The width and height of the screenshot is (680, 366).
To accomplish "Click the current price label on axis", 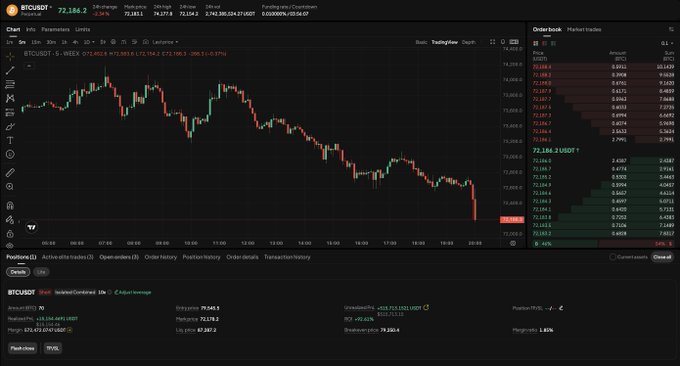I will click(512, 220).
